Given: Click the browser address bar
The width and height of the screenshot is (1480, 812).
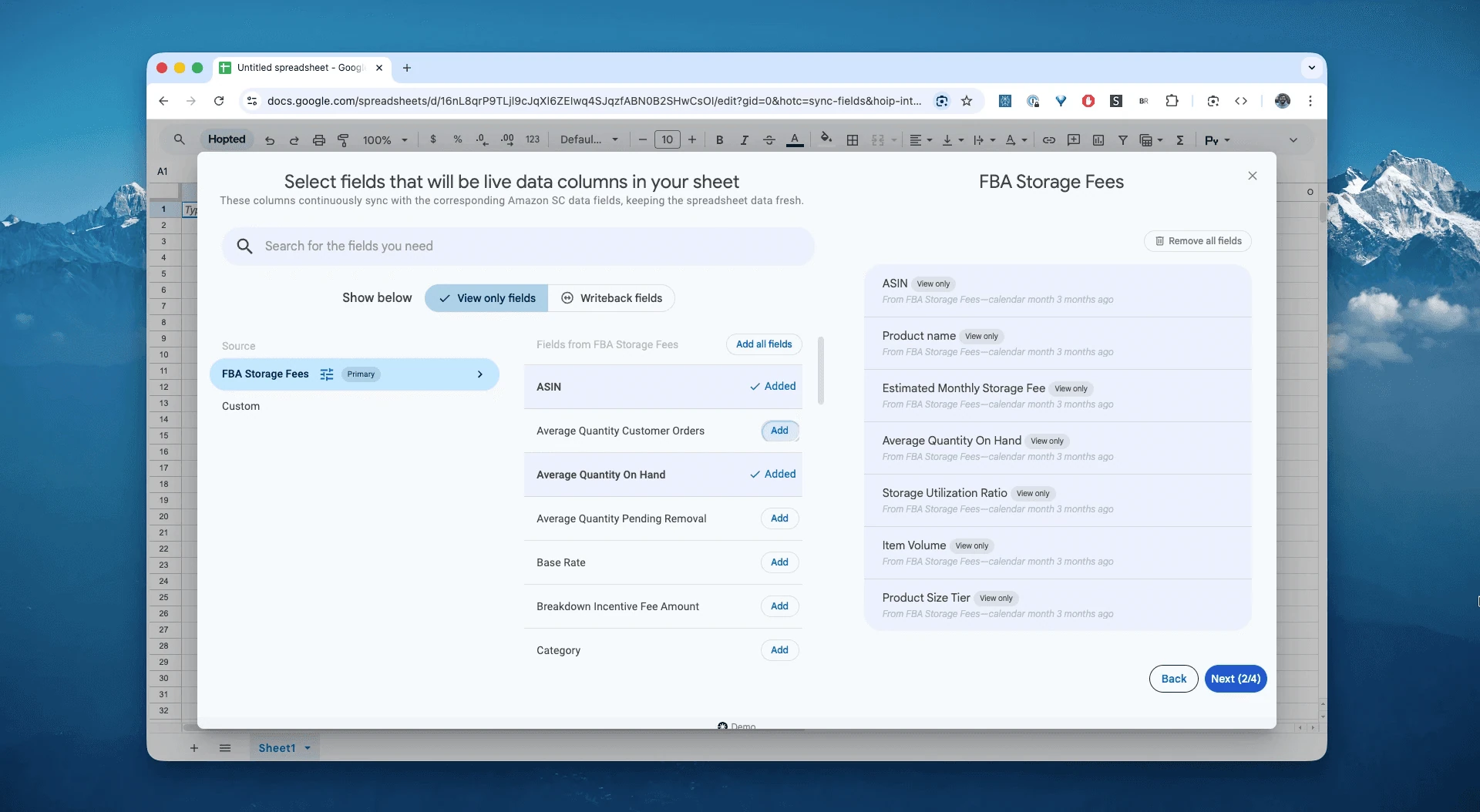Looking at the screenshot, I should tap(594, 101).
